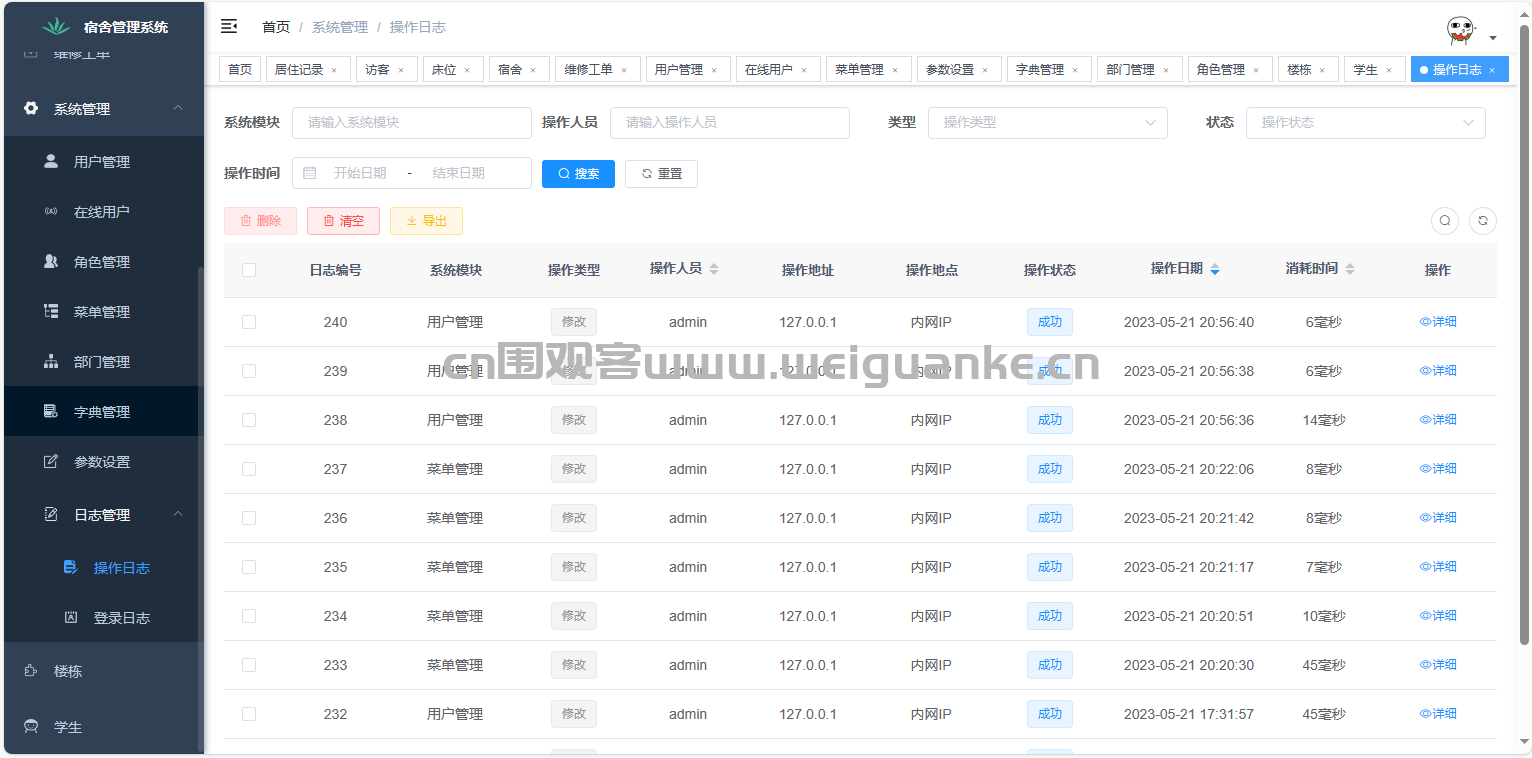Click the 删除 delete button

tap(260, 221)
